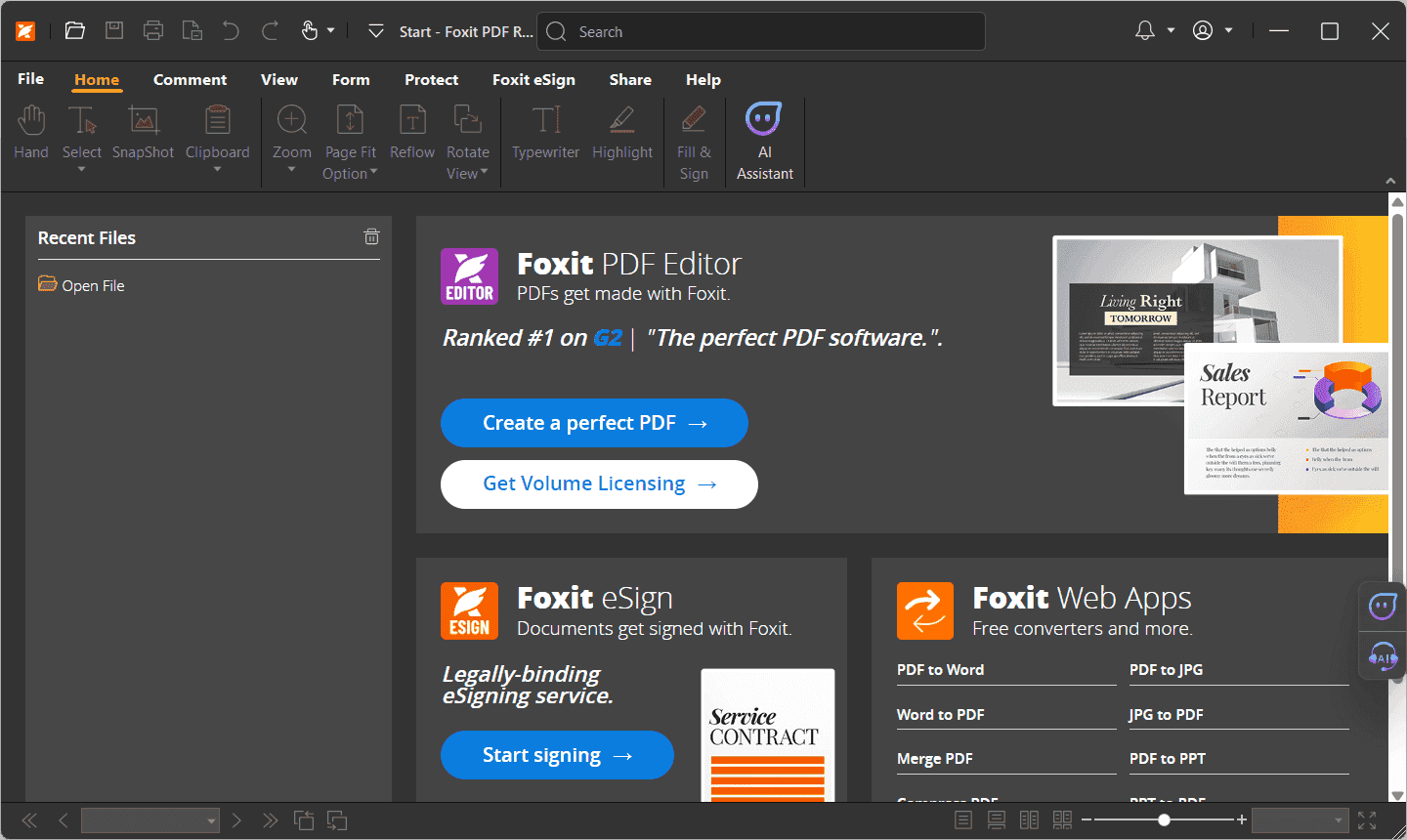The image size is (1407, 840).
Task: Clear recent files with the trash icon
Action: pos(371,236)
